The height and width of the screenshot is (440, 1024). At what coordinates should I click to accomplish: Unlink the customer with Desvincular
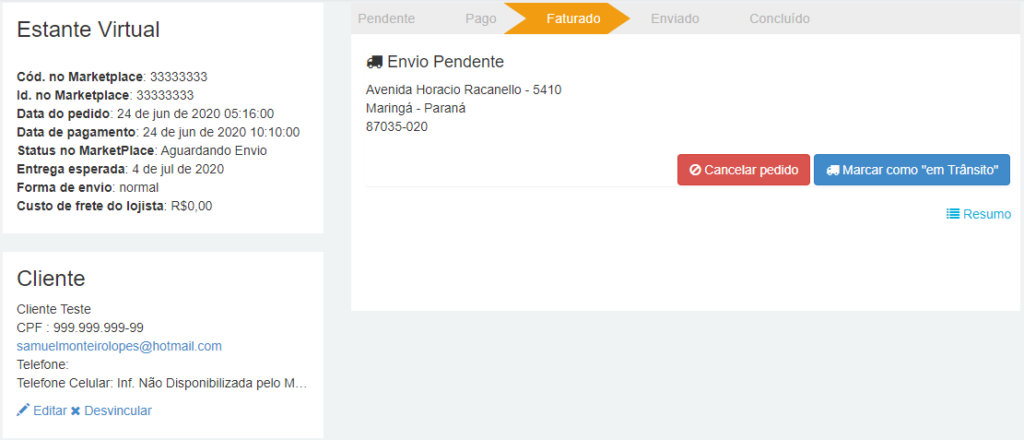[111, 411]
